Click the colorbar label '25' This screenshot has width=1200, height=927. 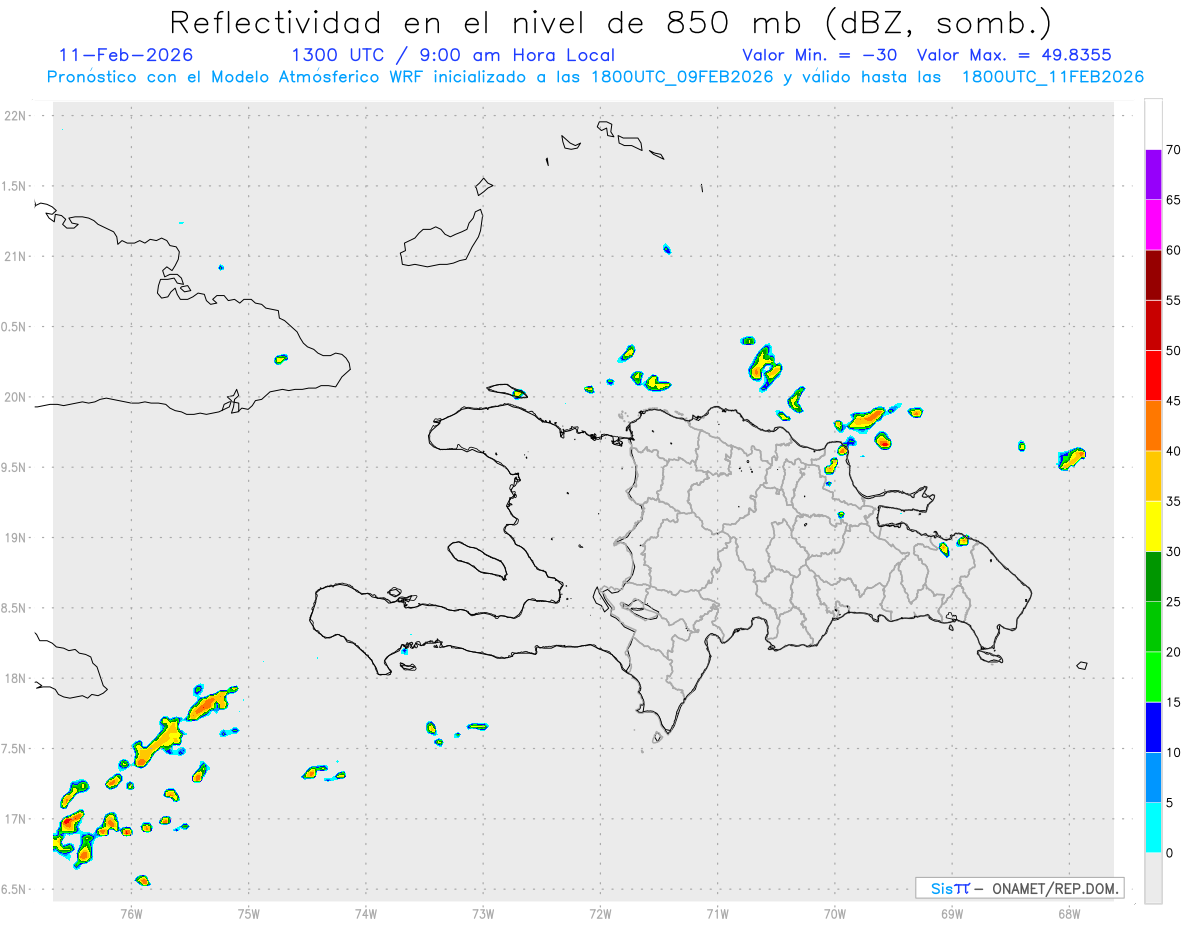[x=1174, y=602]
